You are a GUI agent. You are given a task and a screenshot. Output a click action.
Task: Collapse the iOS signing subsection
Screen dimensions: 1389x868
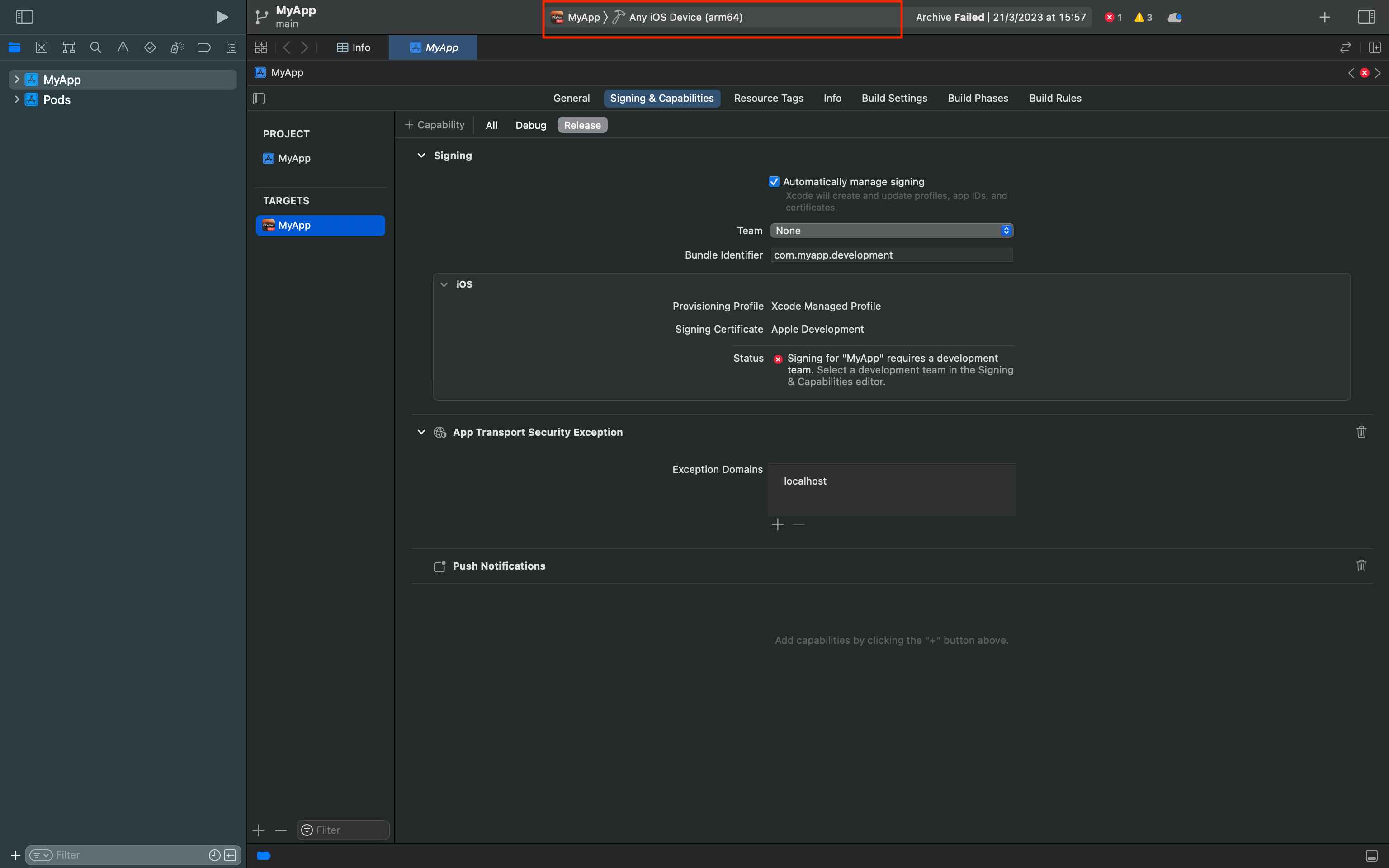click(444, 284)
